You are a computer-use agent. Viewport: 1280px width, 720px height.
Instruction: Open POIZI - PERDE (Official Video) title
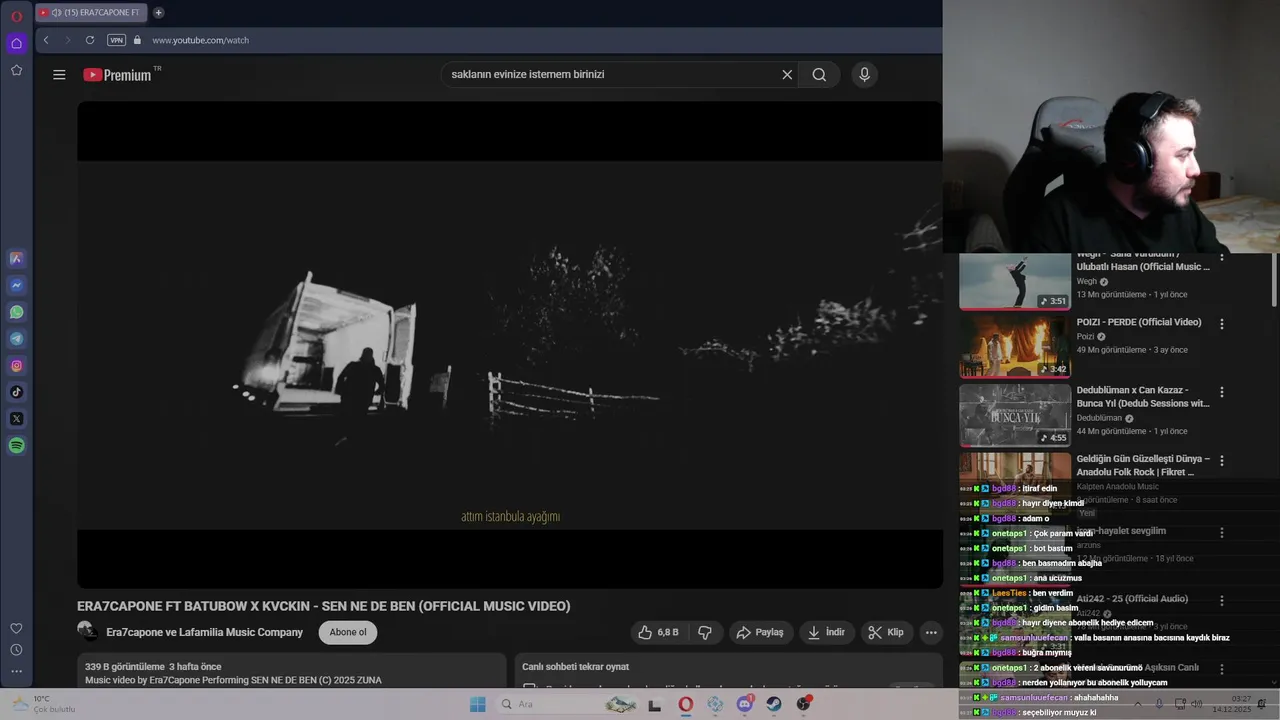1139,322
